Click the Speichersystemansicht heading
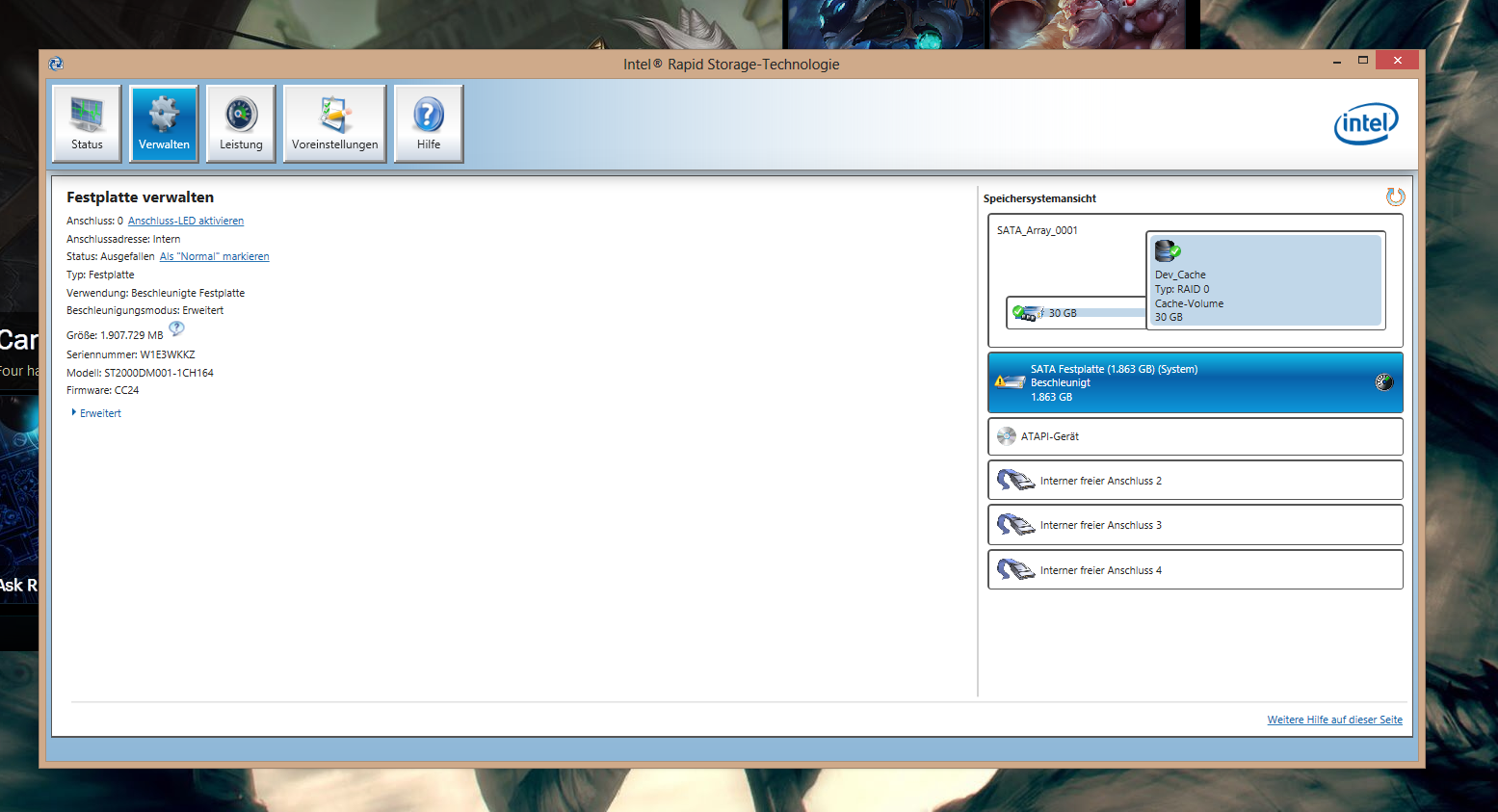This screenshot has width=1498, height=812. pos(1039,198)
